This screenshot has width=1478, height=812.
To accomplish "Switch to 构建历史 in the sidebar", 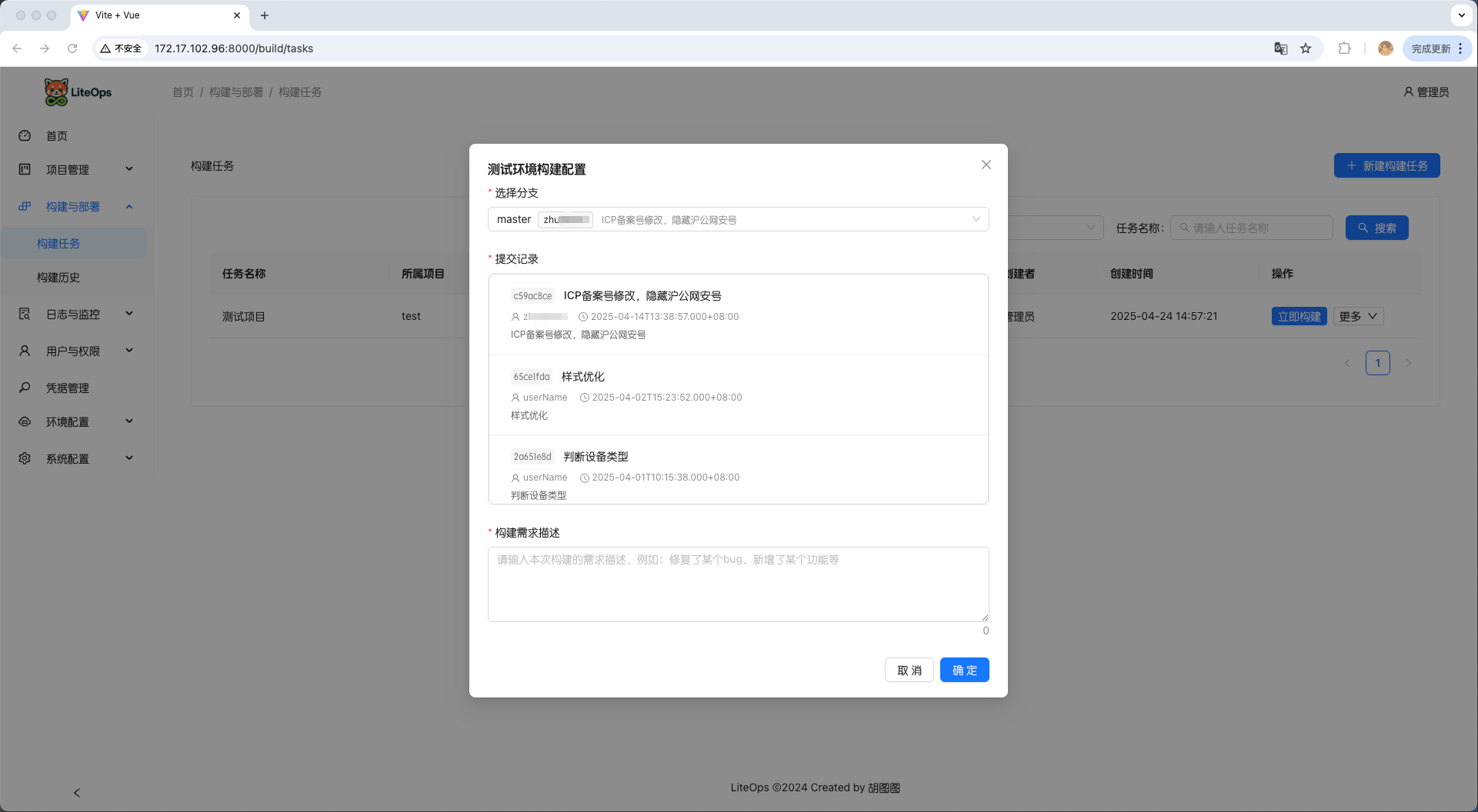I will tap(58, 277).
